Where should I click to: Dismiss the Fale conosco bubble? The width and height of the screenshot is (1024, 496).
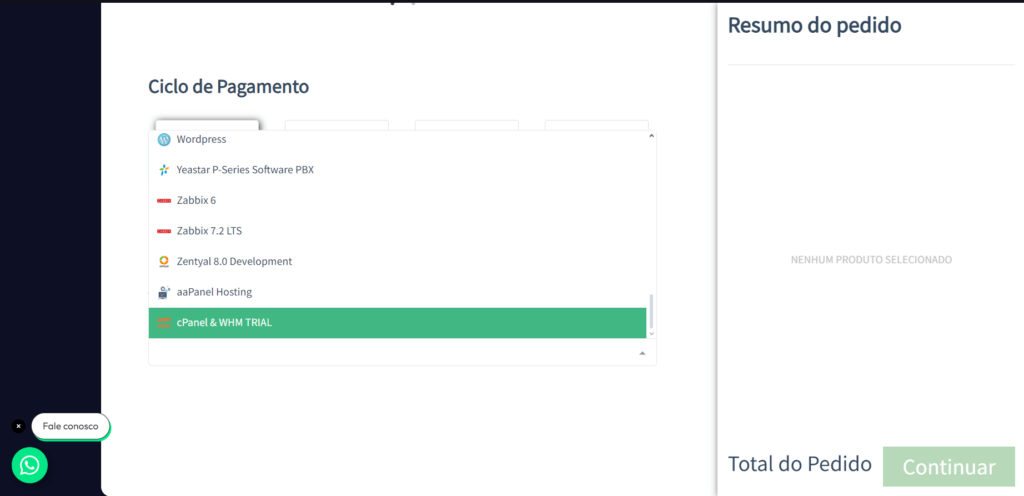(x=18, y=426)
